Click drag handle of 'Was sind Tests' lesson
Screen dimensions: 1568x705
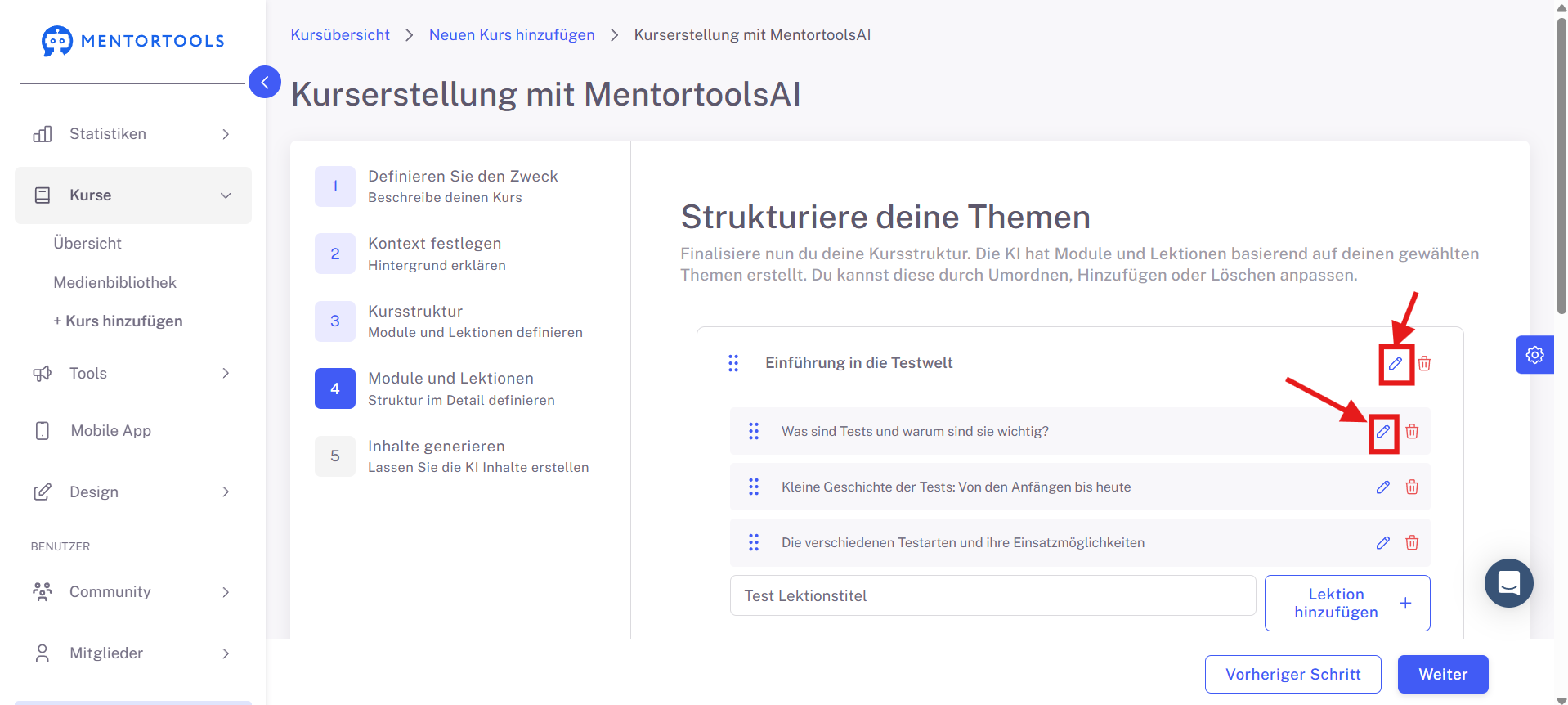pos(754,431)
